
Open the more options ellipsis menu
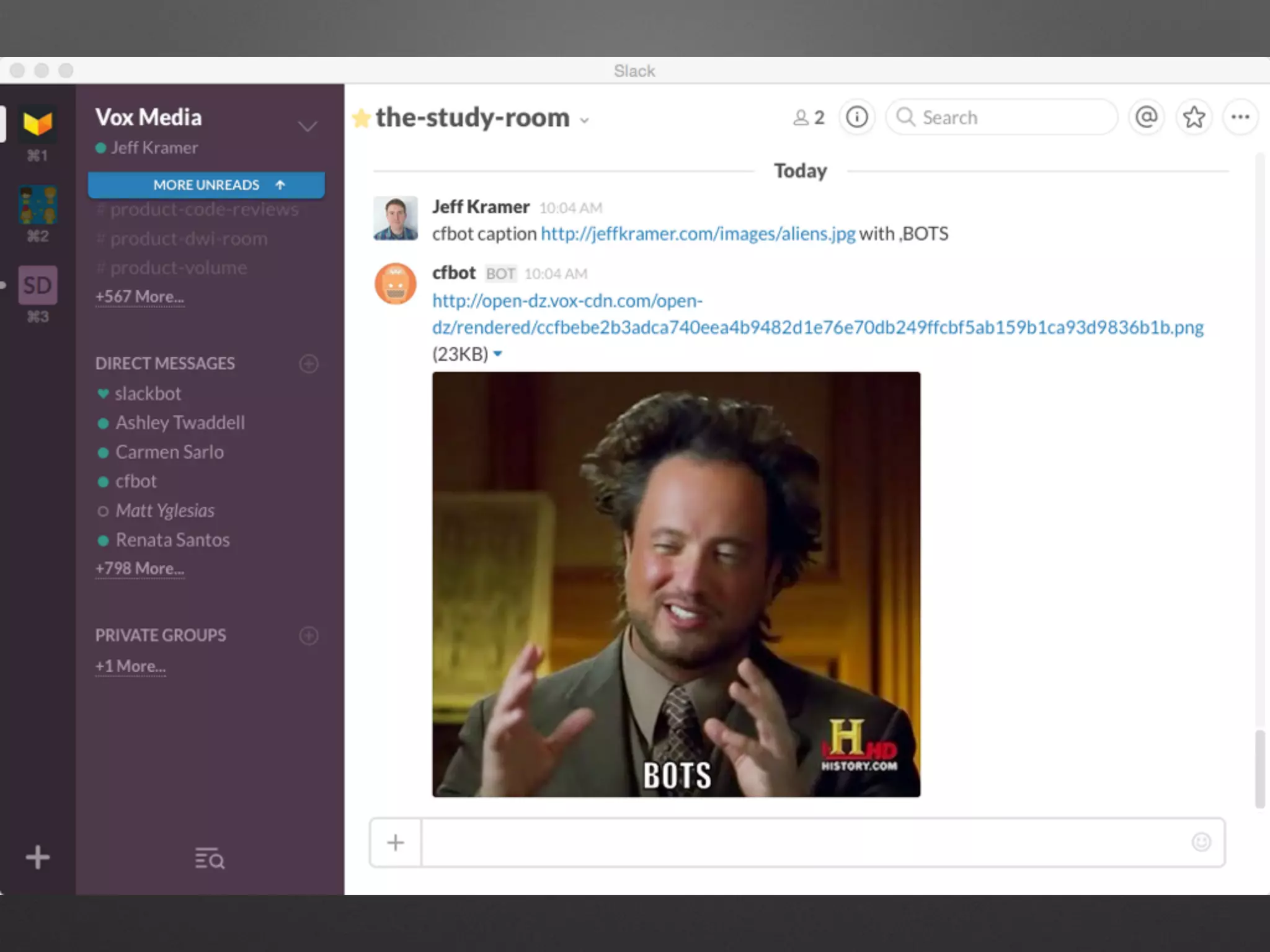[x=1240, y=117]
